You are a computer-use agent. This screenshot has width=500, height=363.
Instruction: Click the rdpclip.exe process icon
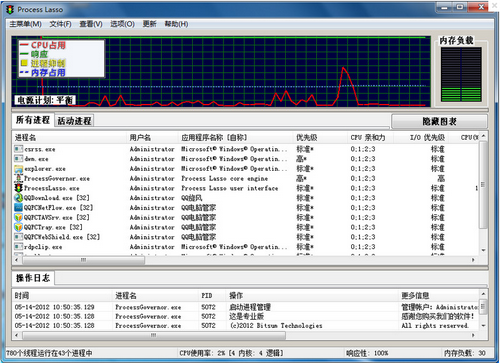pos(18,247)
